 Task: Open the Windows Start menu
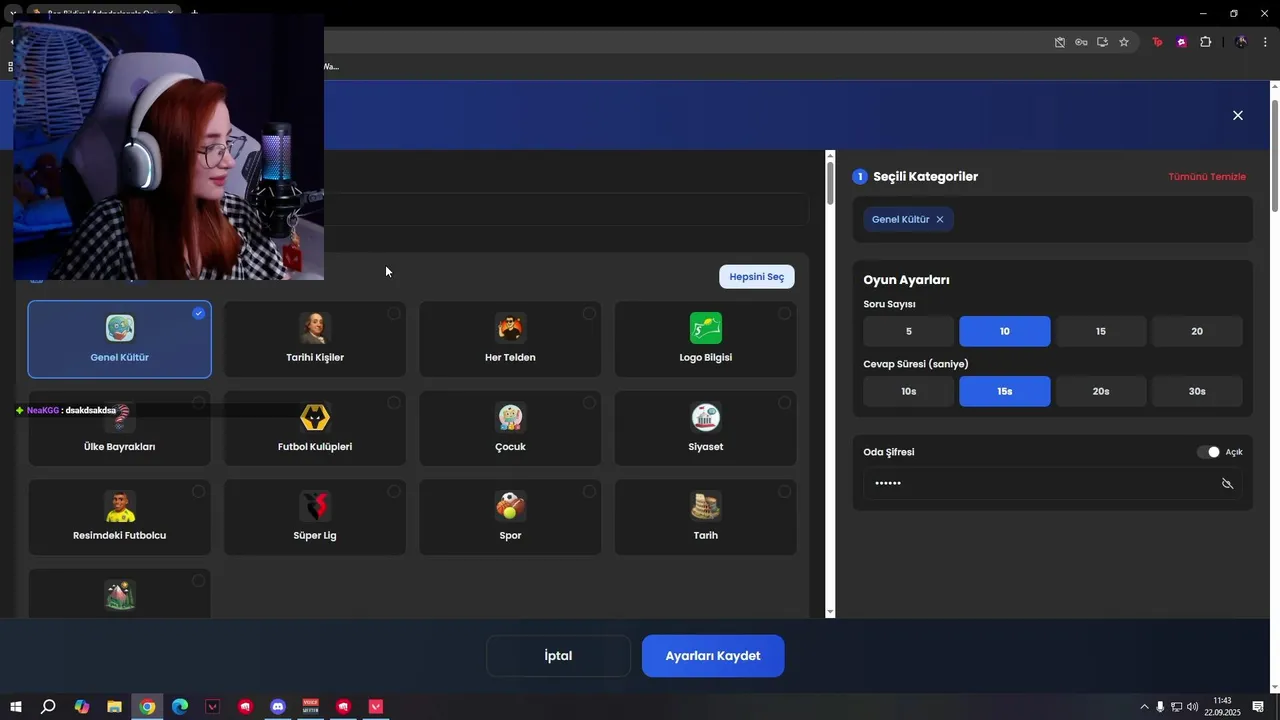coord(16,707)
